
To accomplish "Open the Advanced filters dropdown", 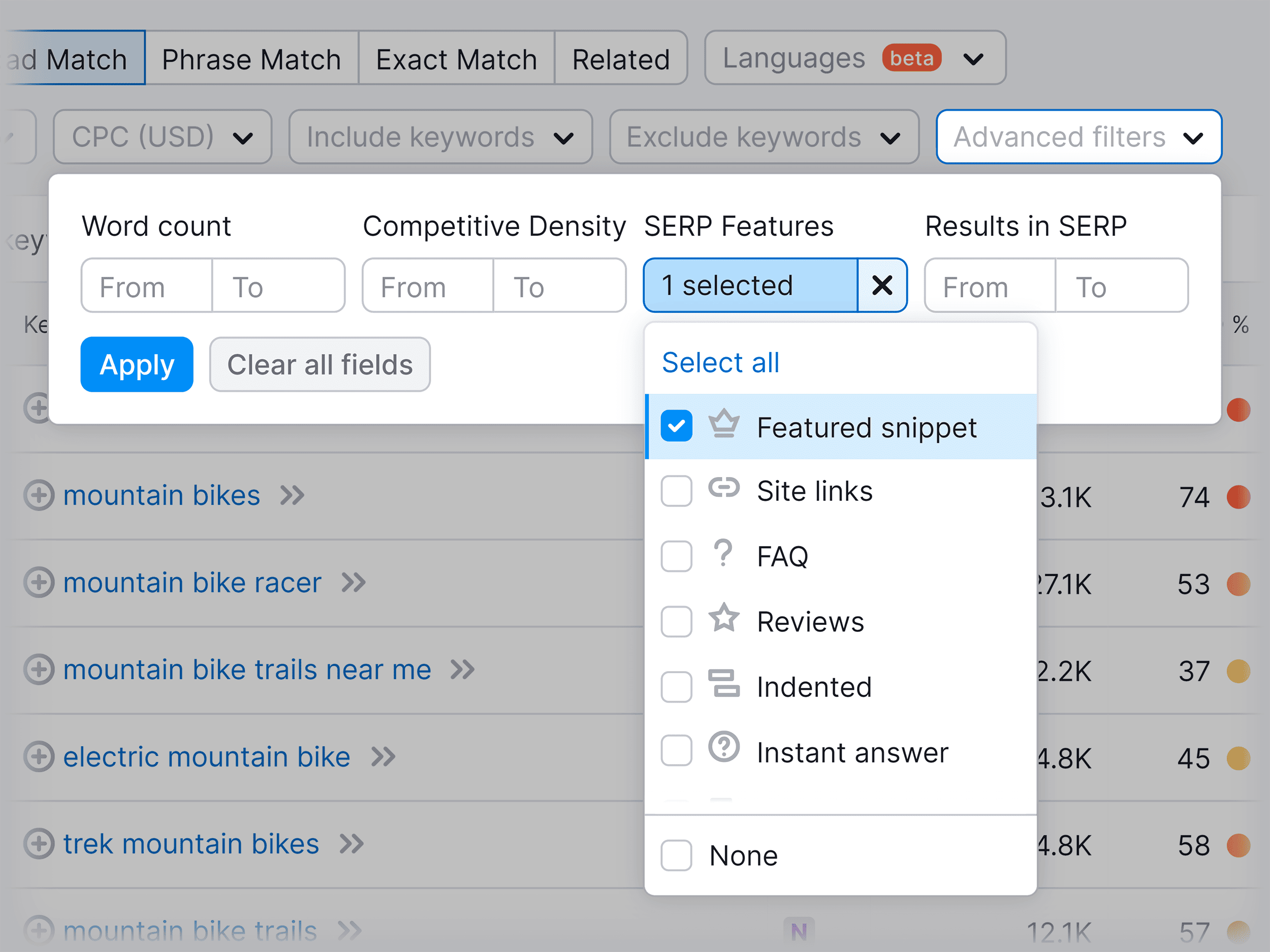I will pos(1078,137).
